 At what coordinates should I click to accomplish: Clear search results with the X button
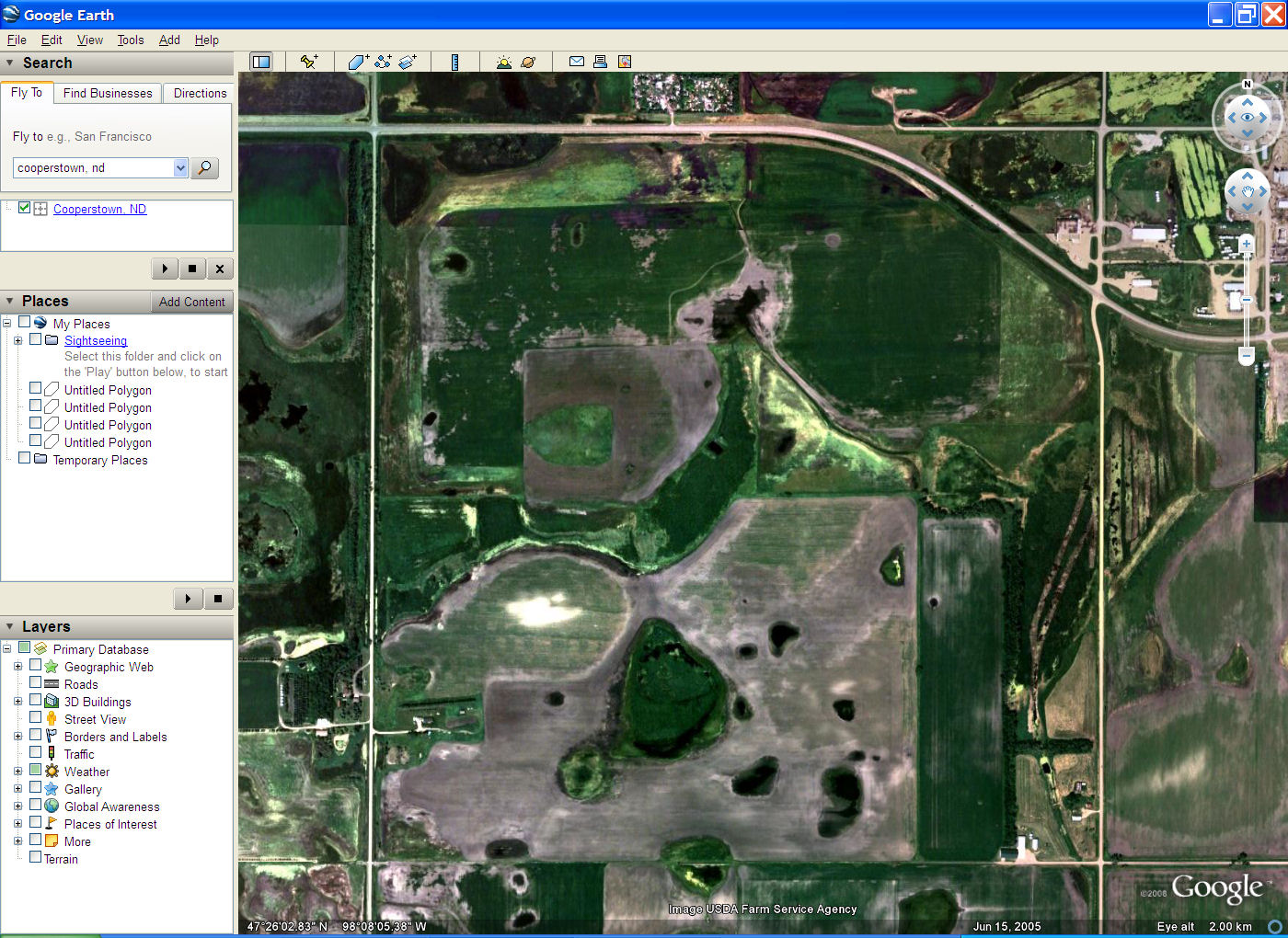[219, 269]
